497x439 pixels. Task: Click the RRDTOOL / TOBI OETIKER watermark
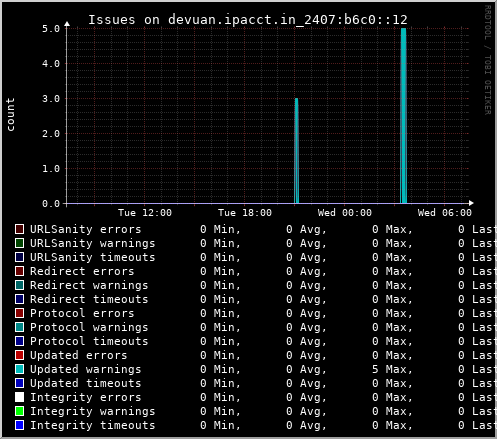click(488, 60)
